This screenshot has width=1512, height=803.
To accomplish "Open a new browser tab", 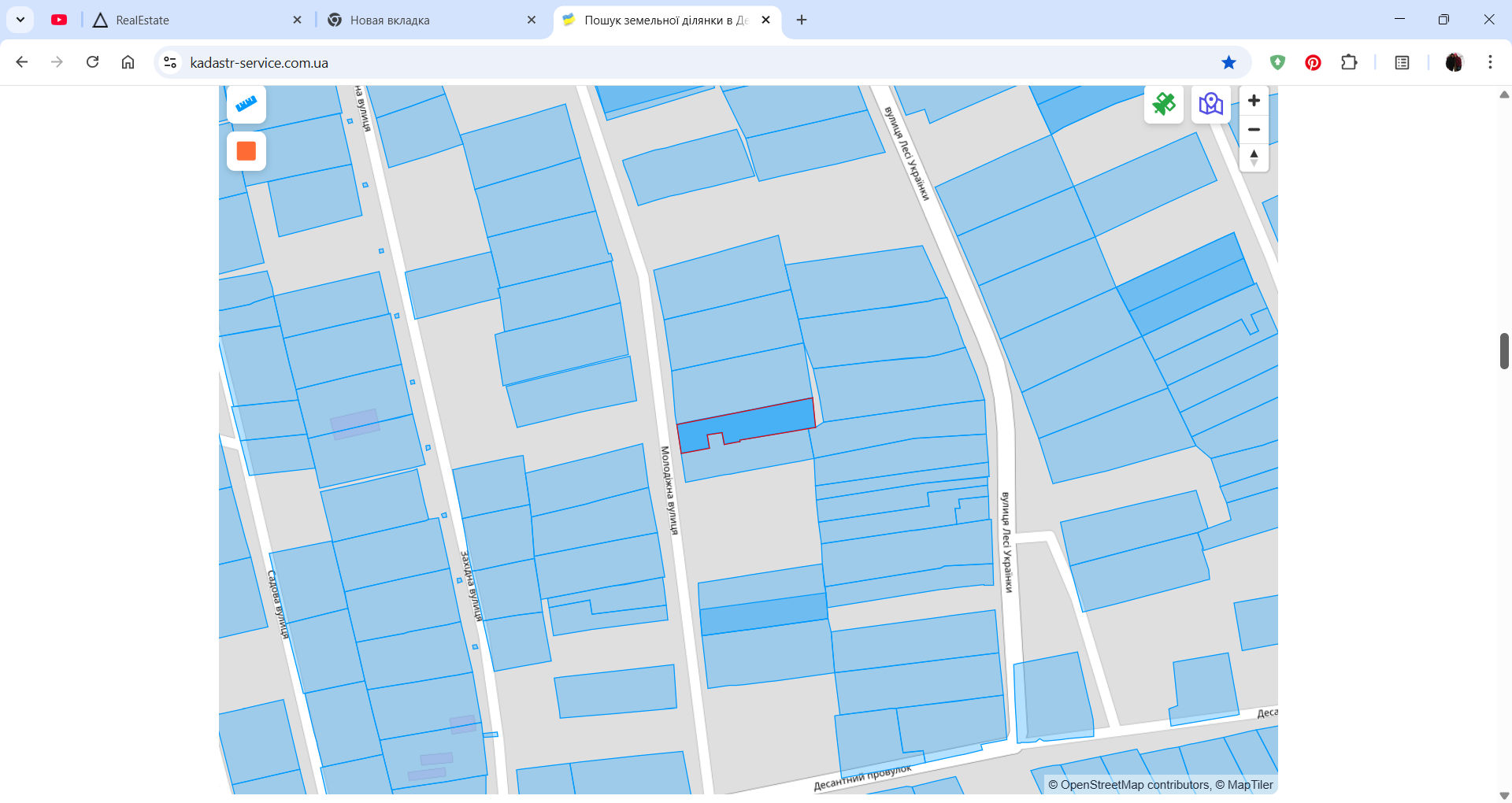I will [x=802, y=20].
